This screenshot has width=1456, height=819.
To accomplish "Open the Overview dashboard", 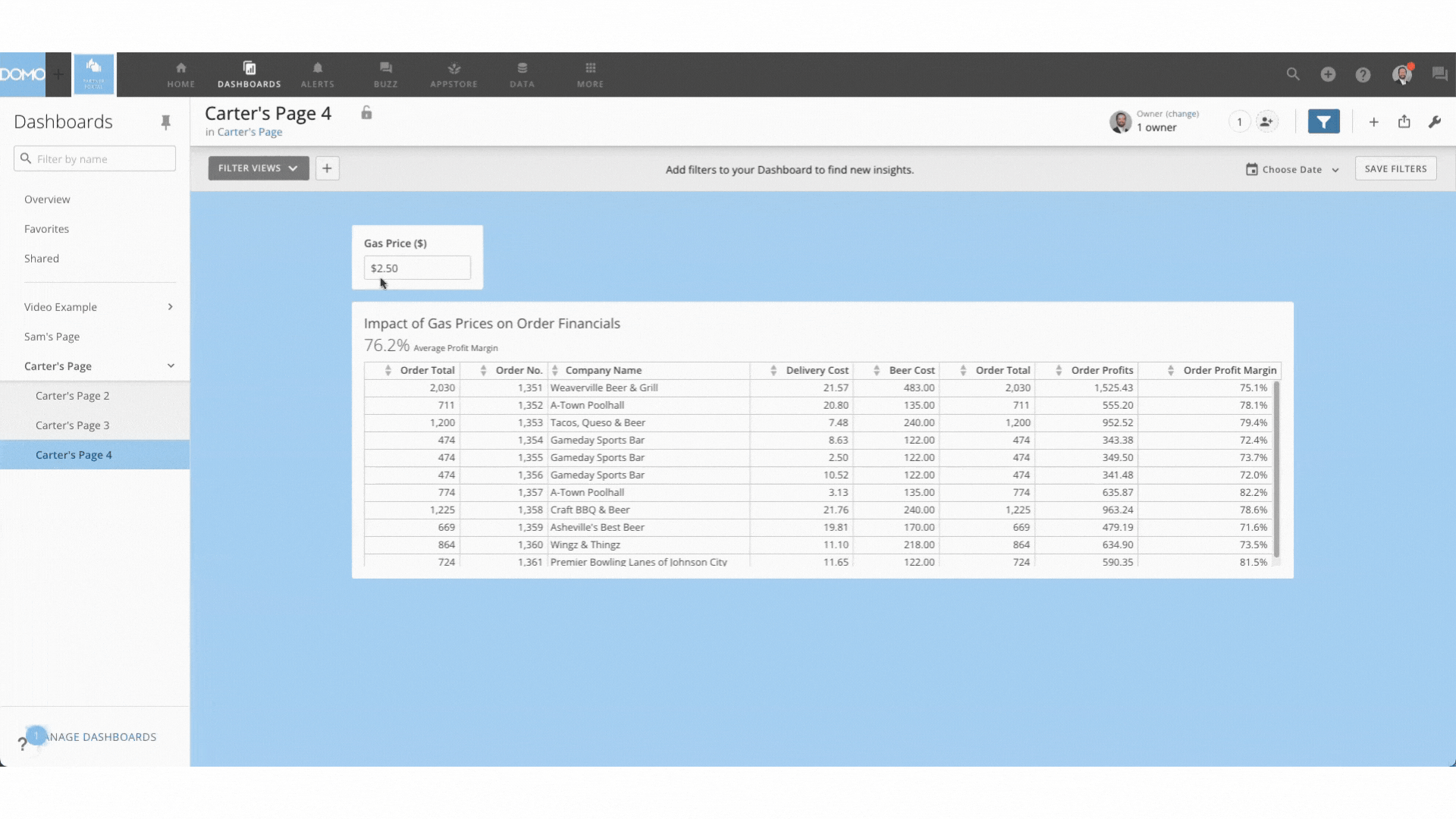I will click(47, 199).
